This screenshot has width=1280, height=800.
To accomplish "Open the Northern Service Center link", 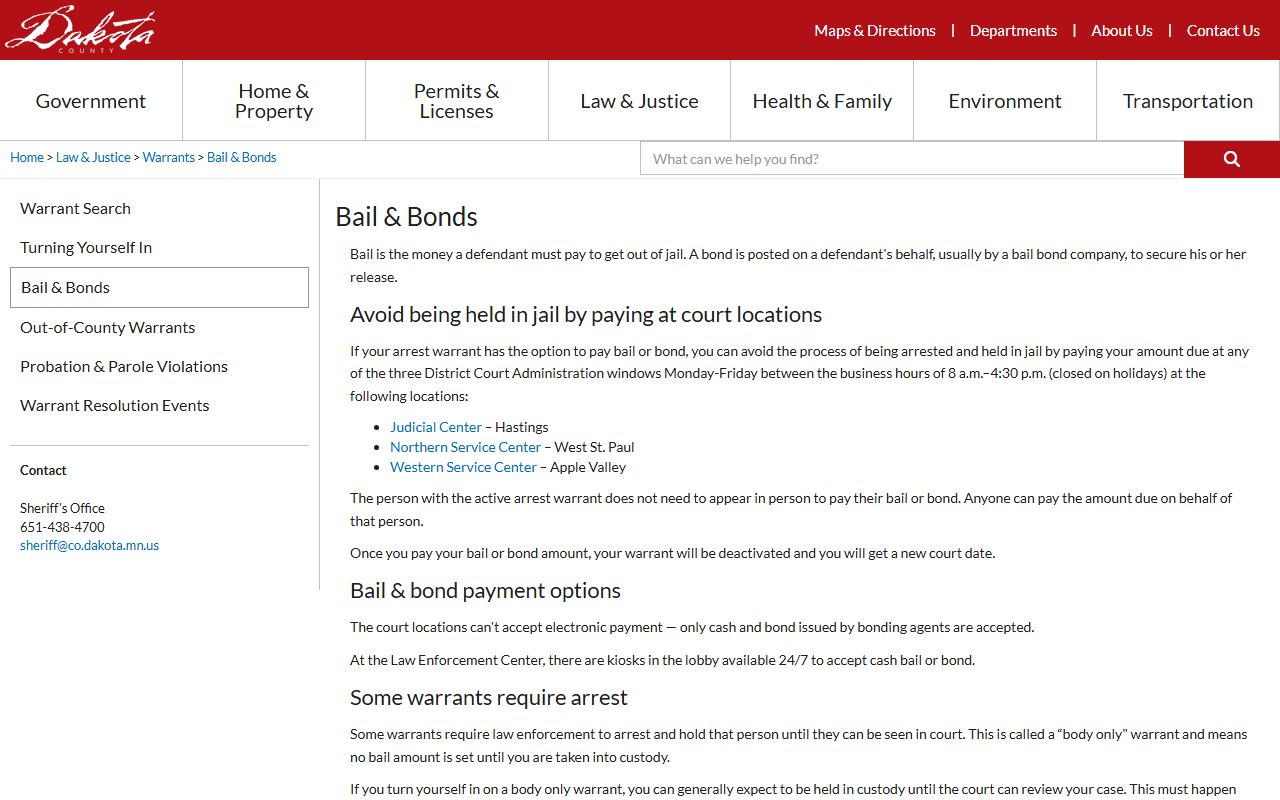I will 465,447.
